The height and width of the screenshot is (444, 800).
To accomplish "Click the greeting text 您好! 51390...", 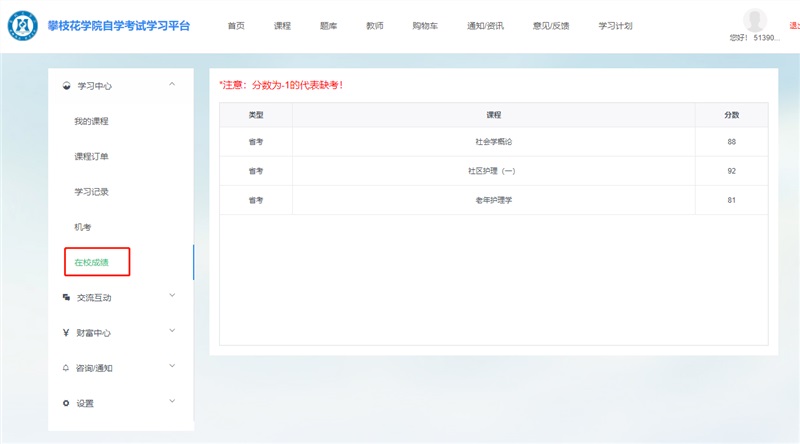I will pyautogui.click(x=754, y=38).
